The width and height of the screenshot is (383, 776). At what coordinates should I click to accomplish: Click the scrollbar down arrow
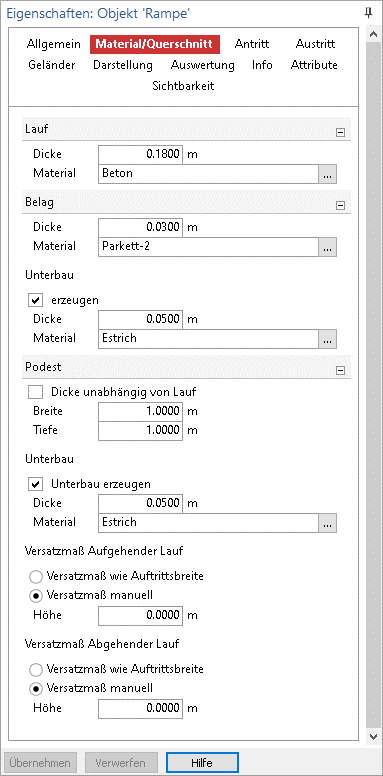click(x=374, y=737)
